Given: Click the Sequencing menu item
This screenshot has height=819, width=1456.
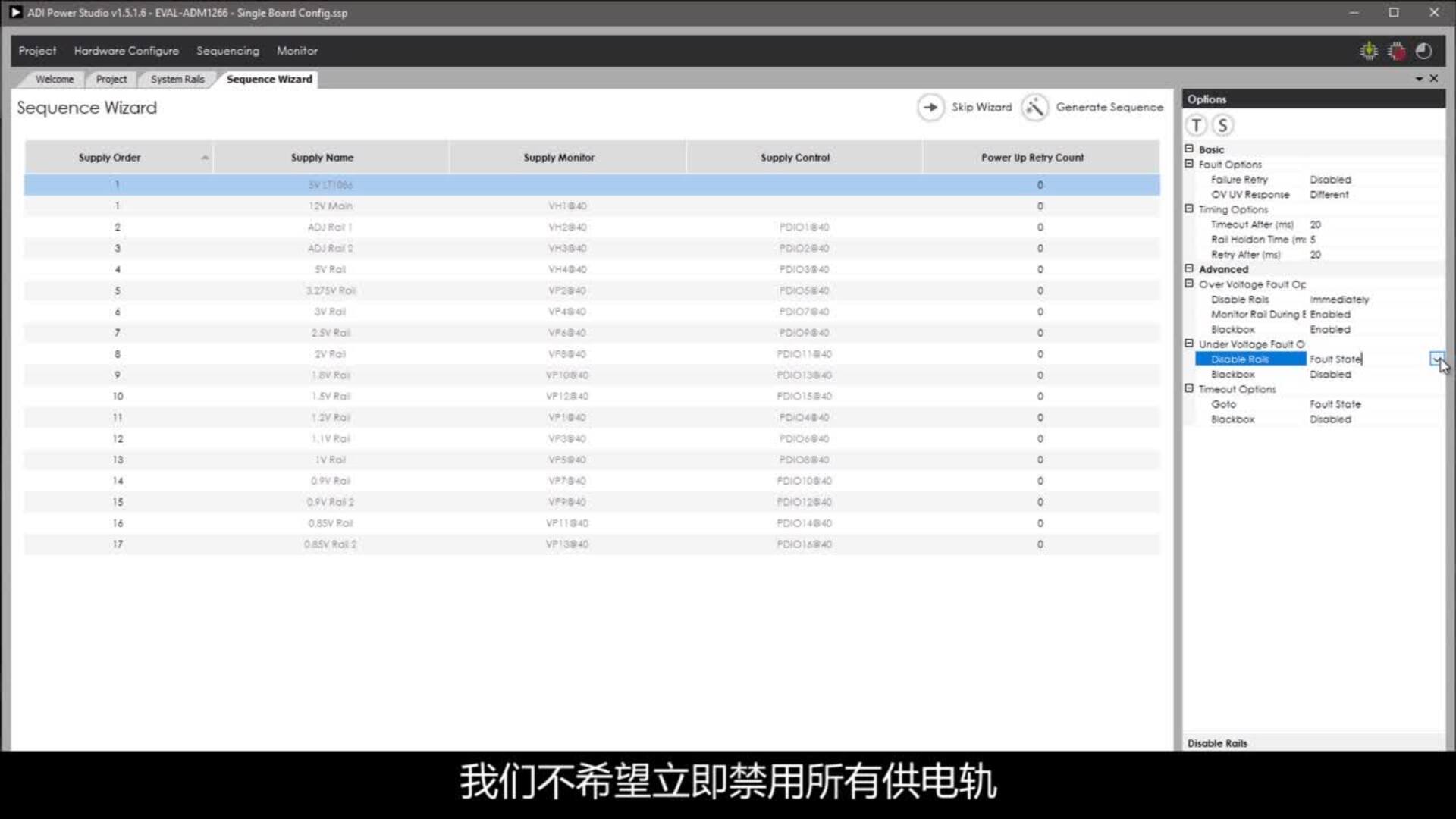Looking at the screenshot, I should [x=227, y=50].
